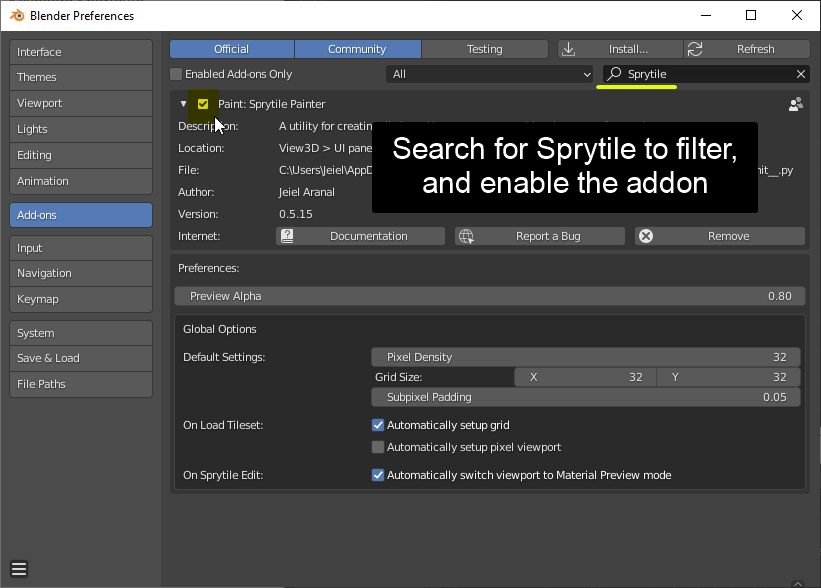Click the Install... button
Viewport: 821px width, 588px height.
[x=620, y=49]
